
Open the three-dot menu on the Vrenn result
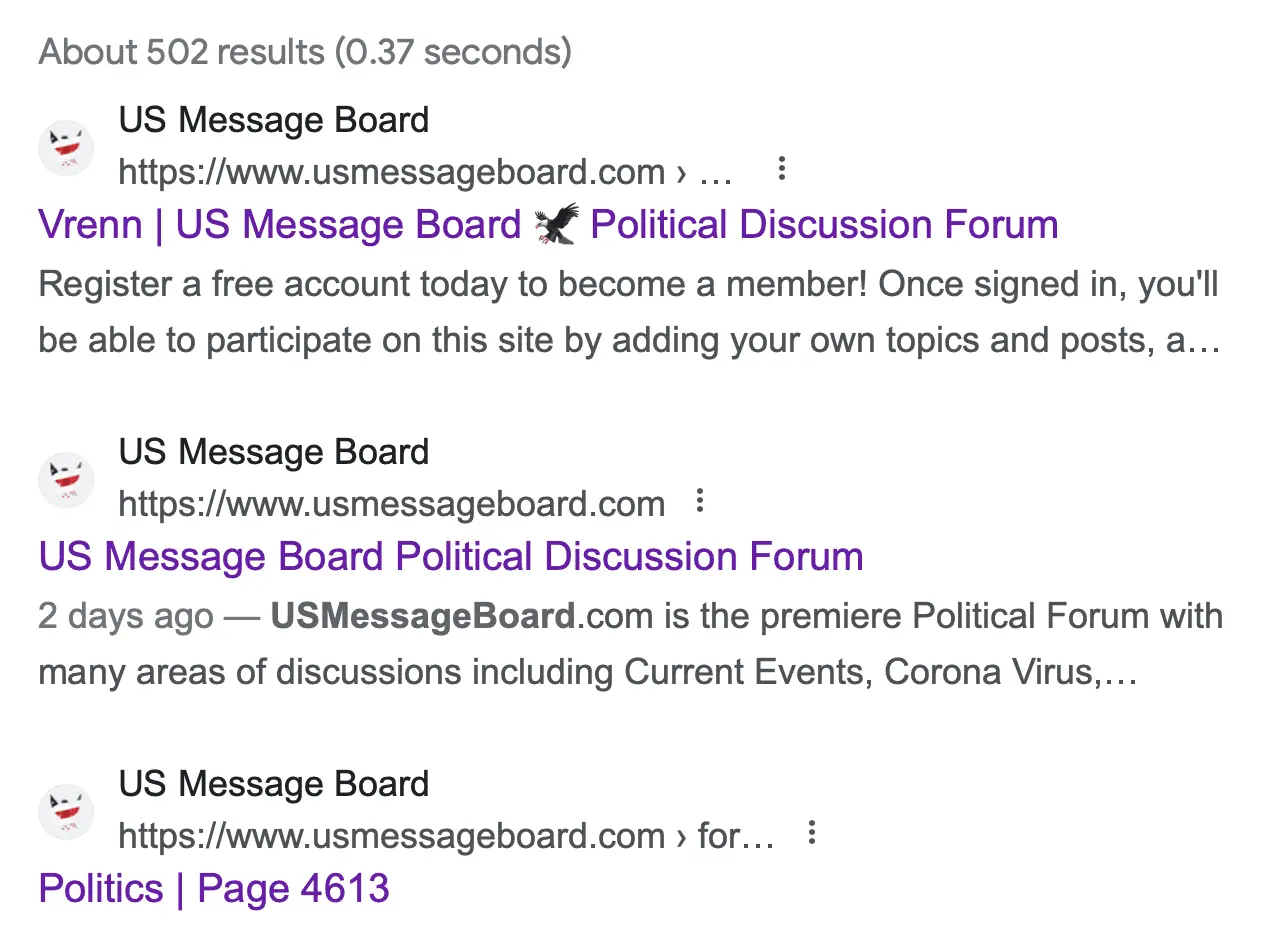tap(781, 169)
